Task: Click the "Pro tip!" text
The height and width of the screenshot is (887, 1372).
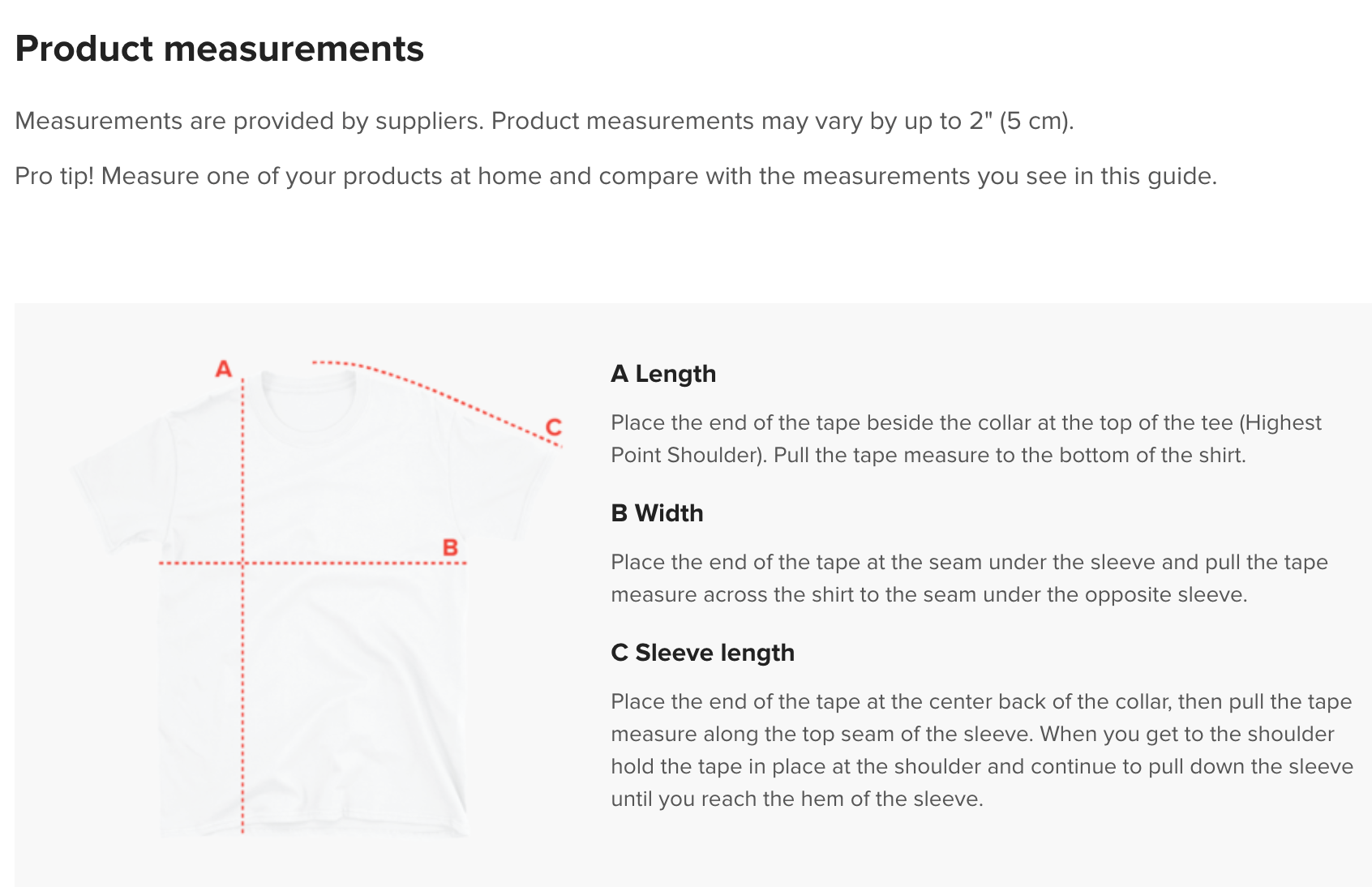Action: 54,176
